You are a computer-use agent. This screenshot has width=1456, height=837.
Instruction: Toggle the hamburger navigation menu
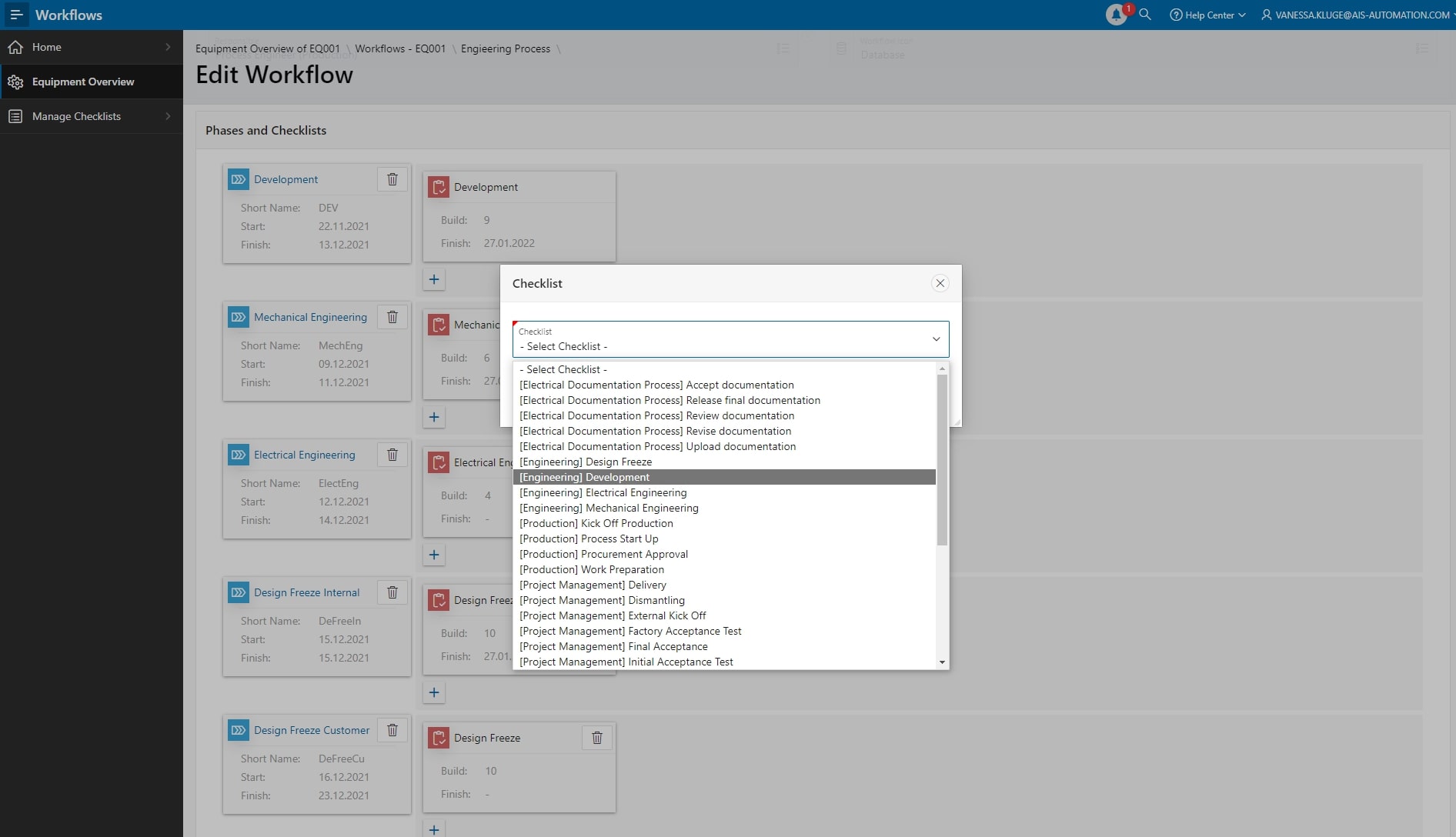tap(16, 15)
